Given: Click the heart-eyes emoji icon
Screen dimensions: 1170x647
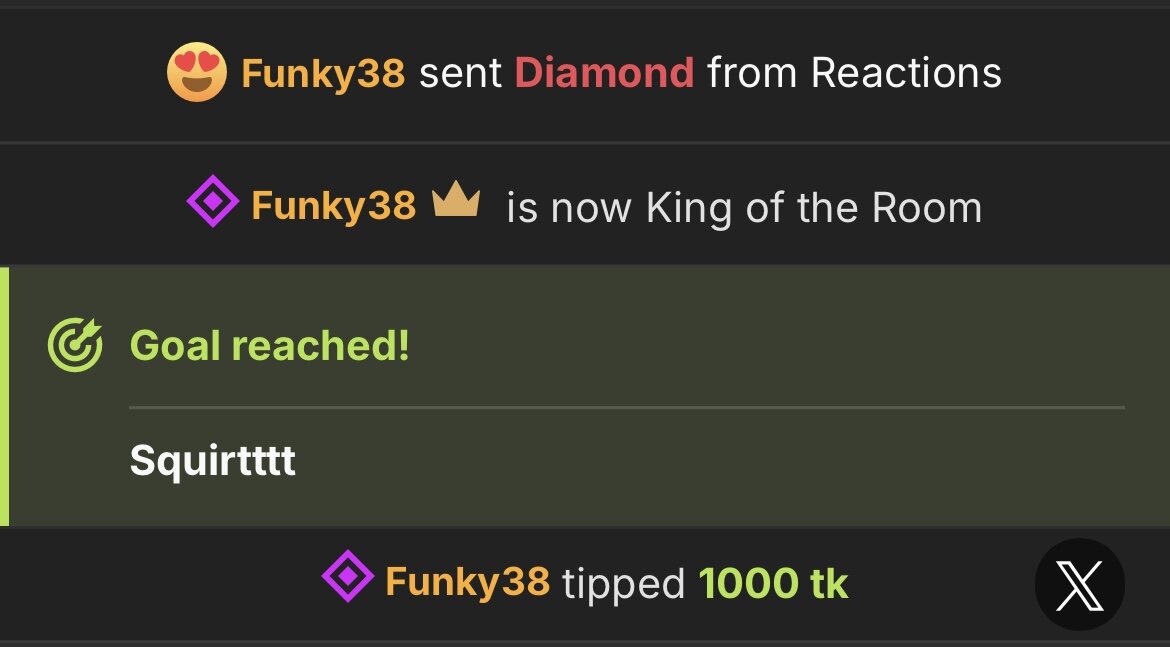Looking at the screenshot, I should [196, 72].
